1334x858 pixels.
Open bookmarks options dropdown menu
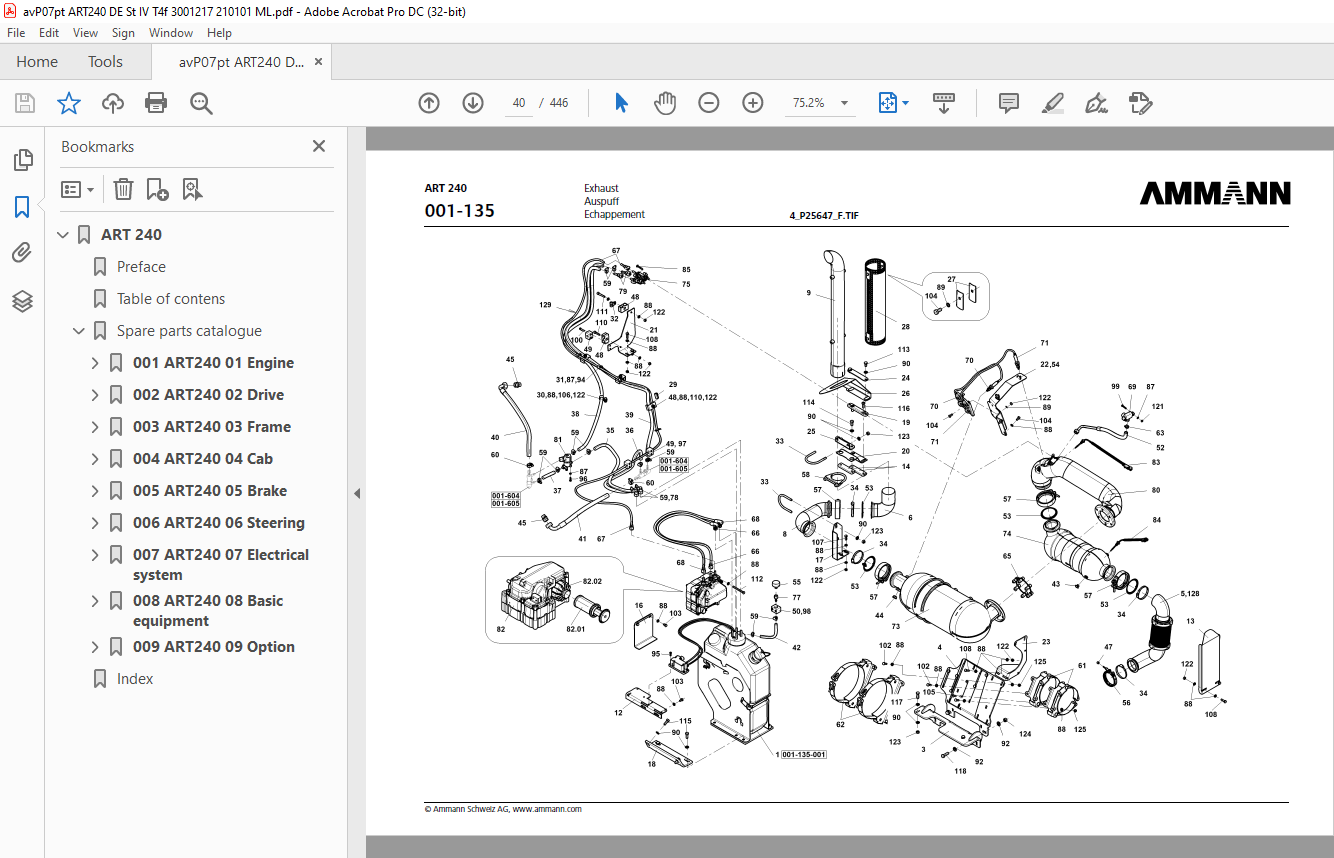click(x=78, y=189)
